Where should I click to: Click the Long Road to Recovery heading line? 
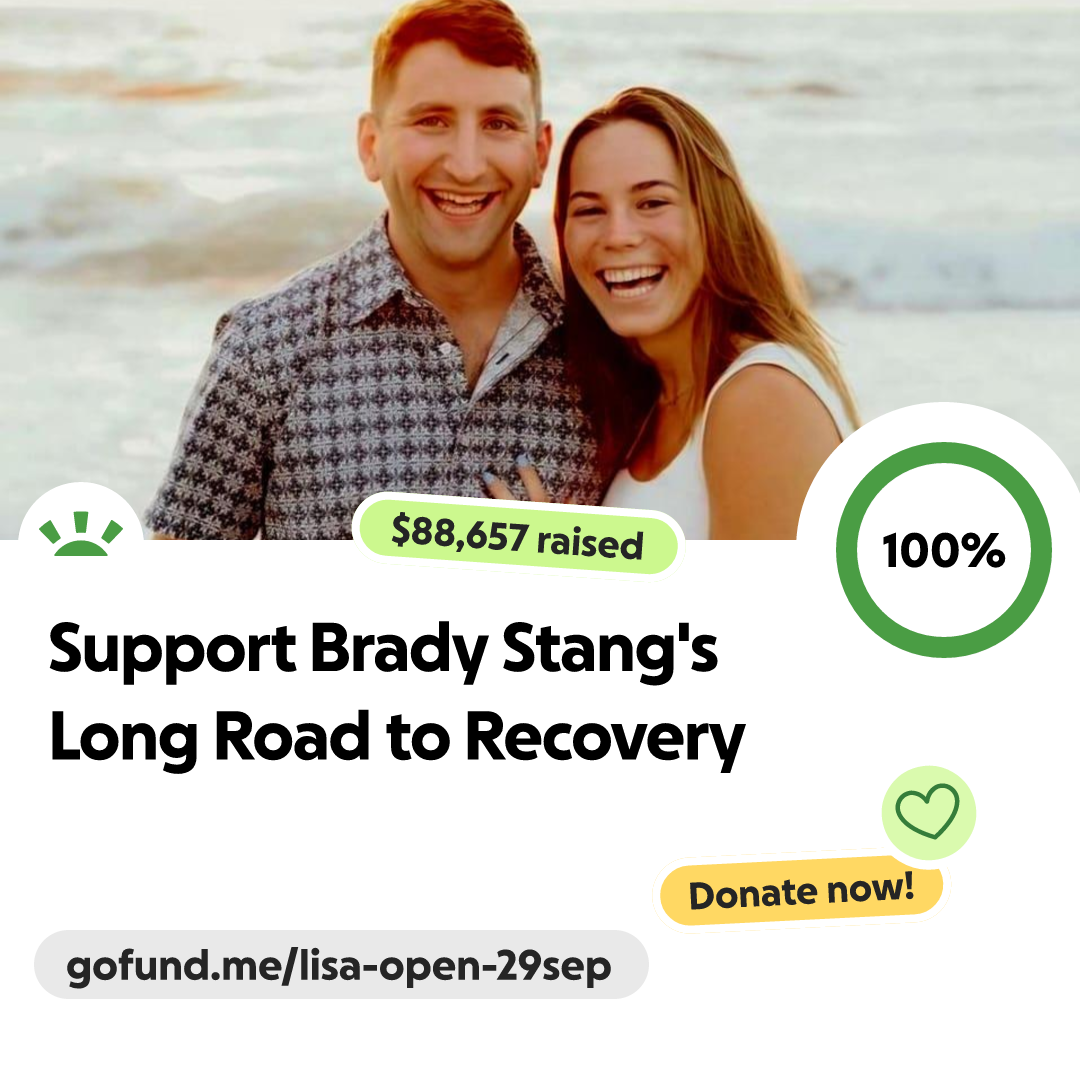(x=397, y=738)
